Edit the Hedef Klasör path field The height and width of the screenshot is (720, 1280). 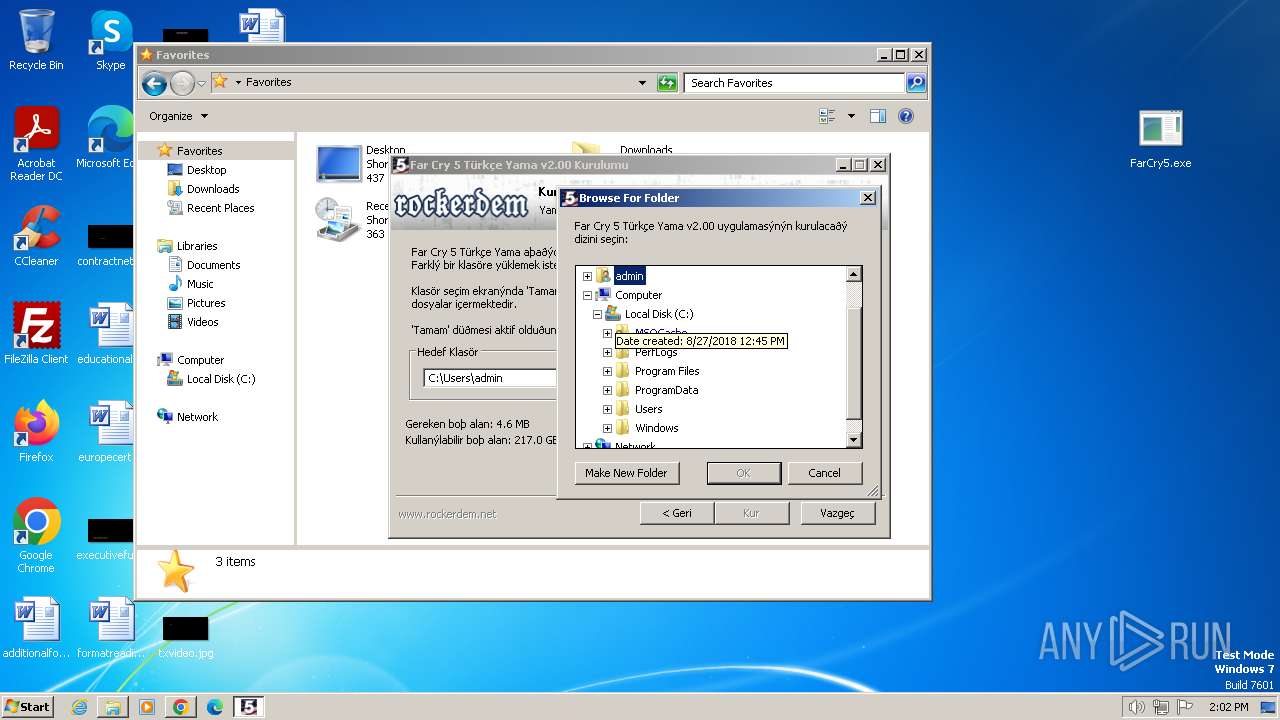click(489, 378)
